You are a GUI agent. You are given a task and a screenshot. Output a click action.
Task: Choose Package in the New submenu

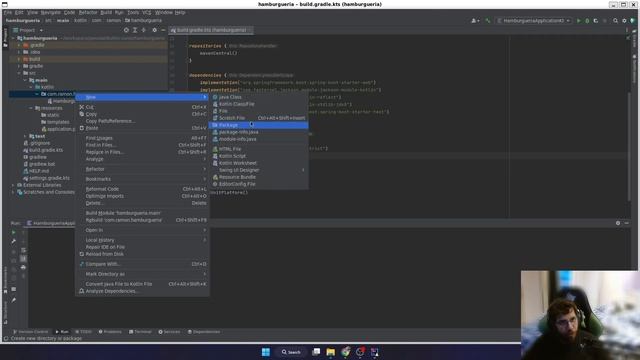258,125
